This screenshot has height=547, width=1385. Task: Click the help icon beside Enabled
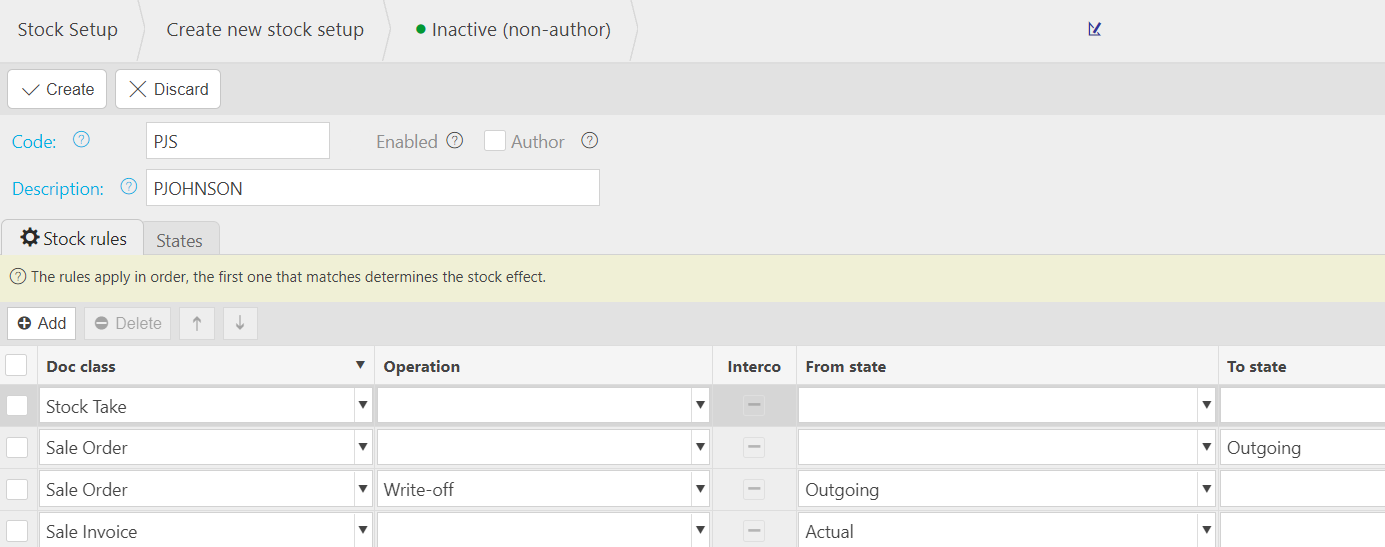coord(455,140)
